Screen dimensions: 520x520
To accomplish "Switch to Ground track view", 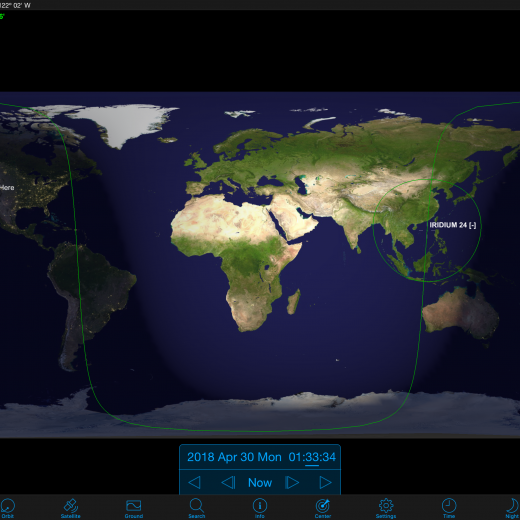I will 134,508.
